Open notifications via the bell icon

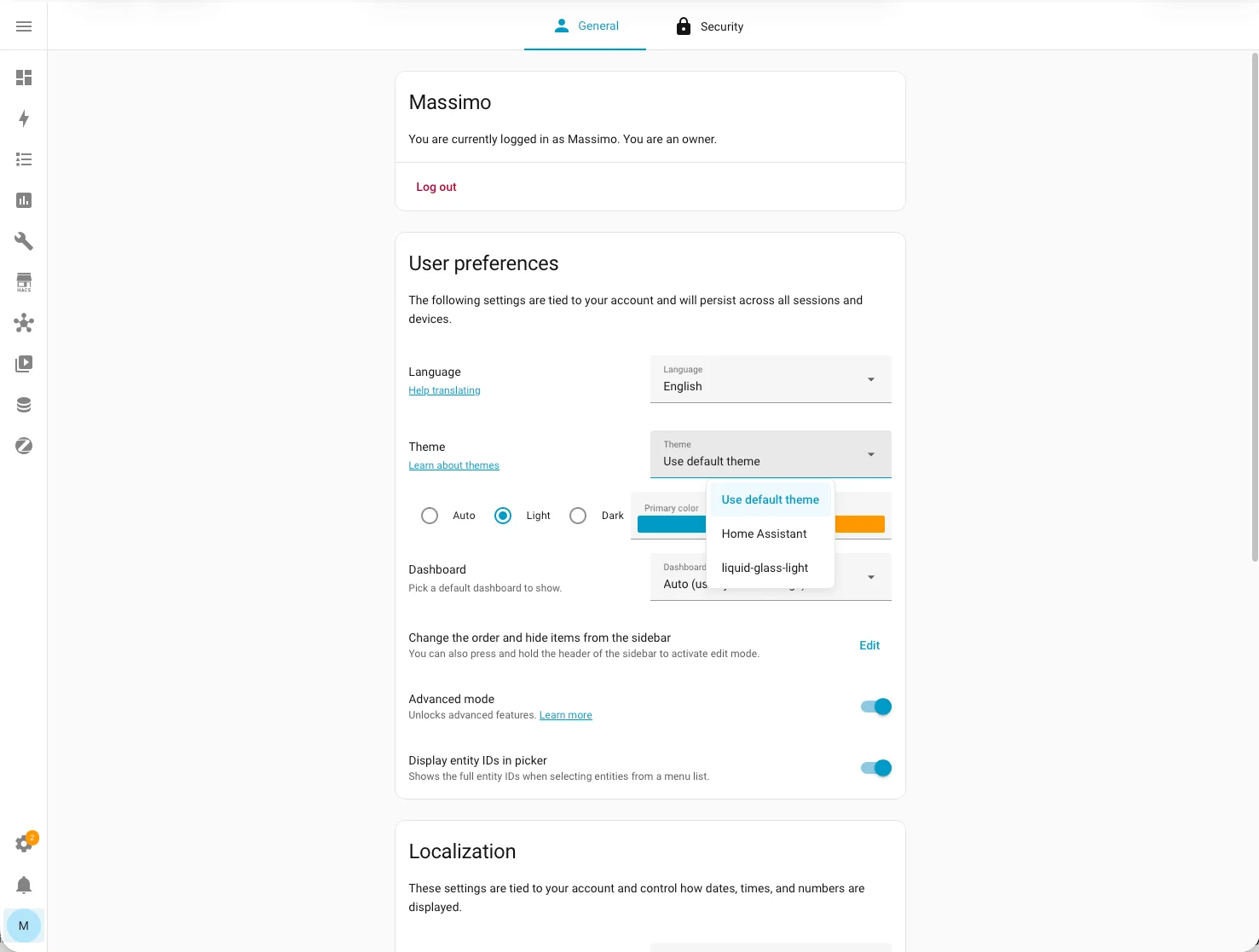pyautogui.click(x=23, y=885)
